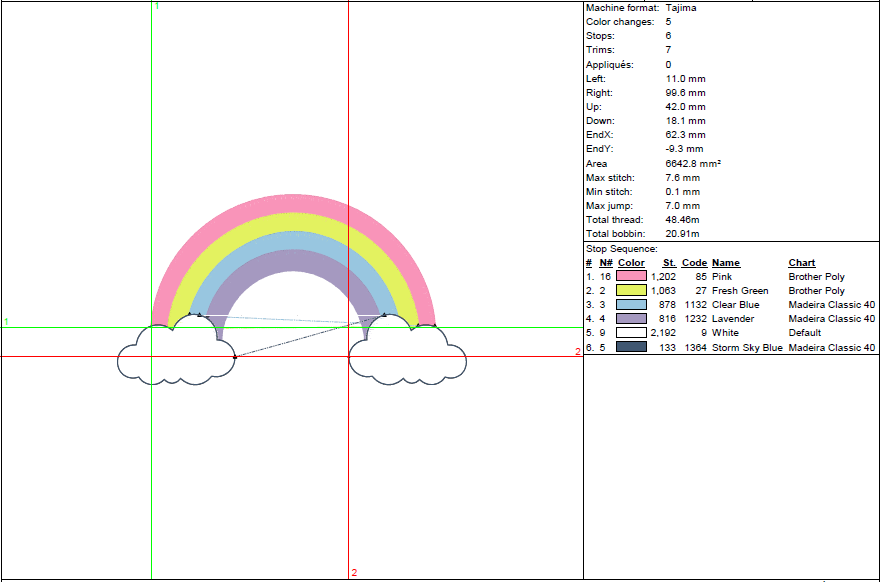Click the green guideline marker labeled 1
This screenshot has width=881, height=582.
click(x=155, y=7)
